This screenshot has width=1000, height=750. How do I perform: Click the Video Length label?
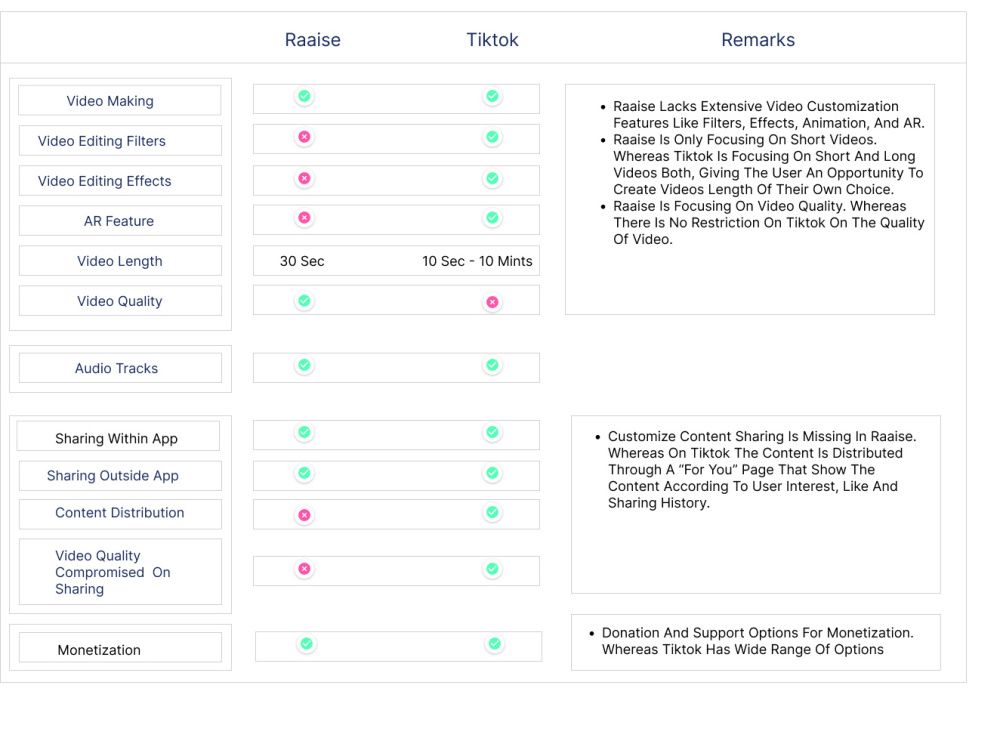pos(120,261)
